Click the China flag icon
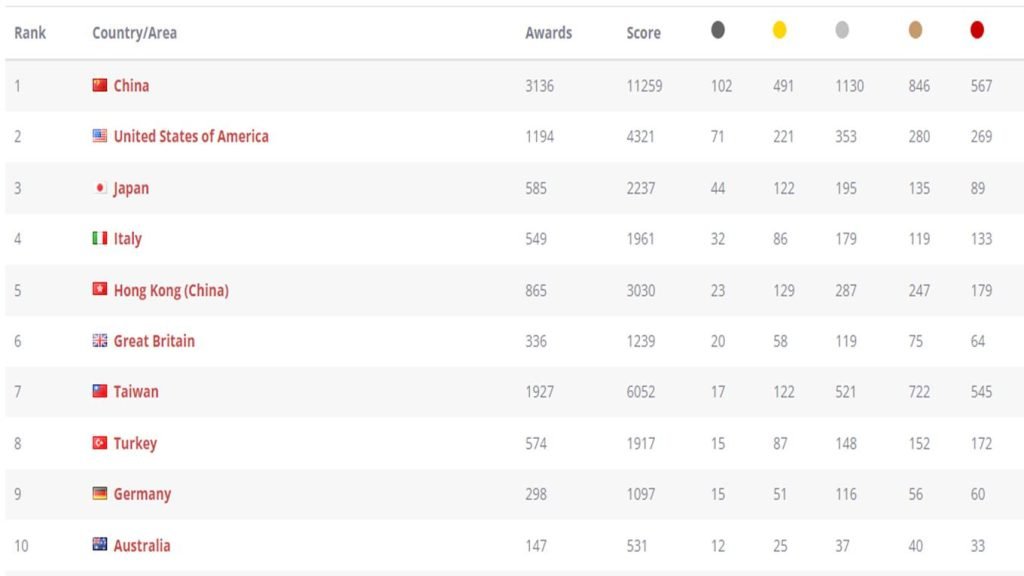 pyautogui.click(x=99, y=85)
